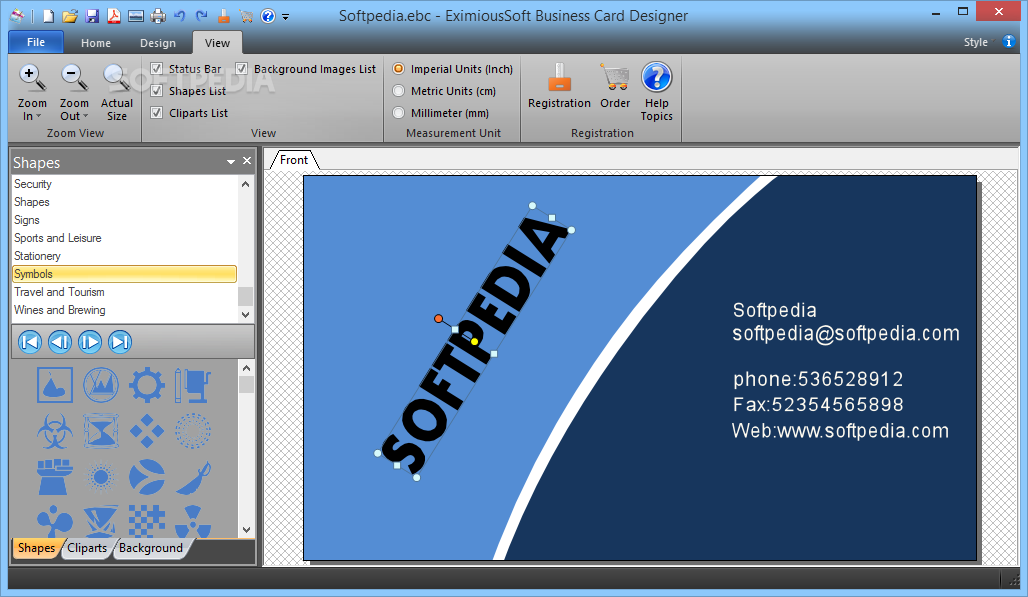Click the cart icon in quick access toolbar
Screen dimensions: 1028x597
246,16
